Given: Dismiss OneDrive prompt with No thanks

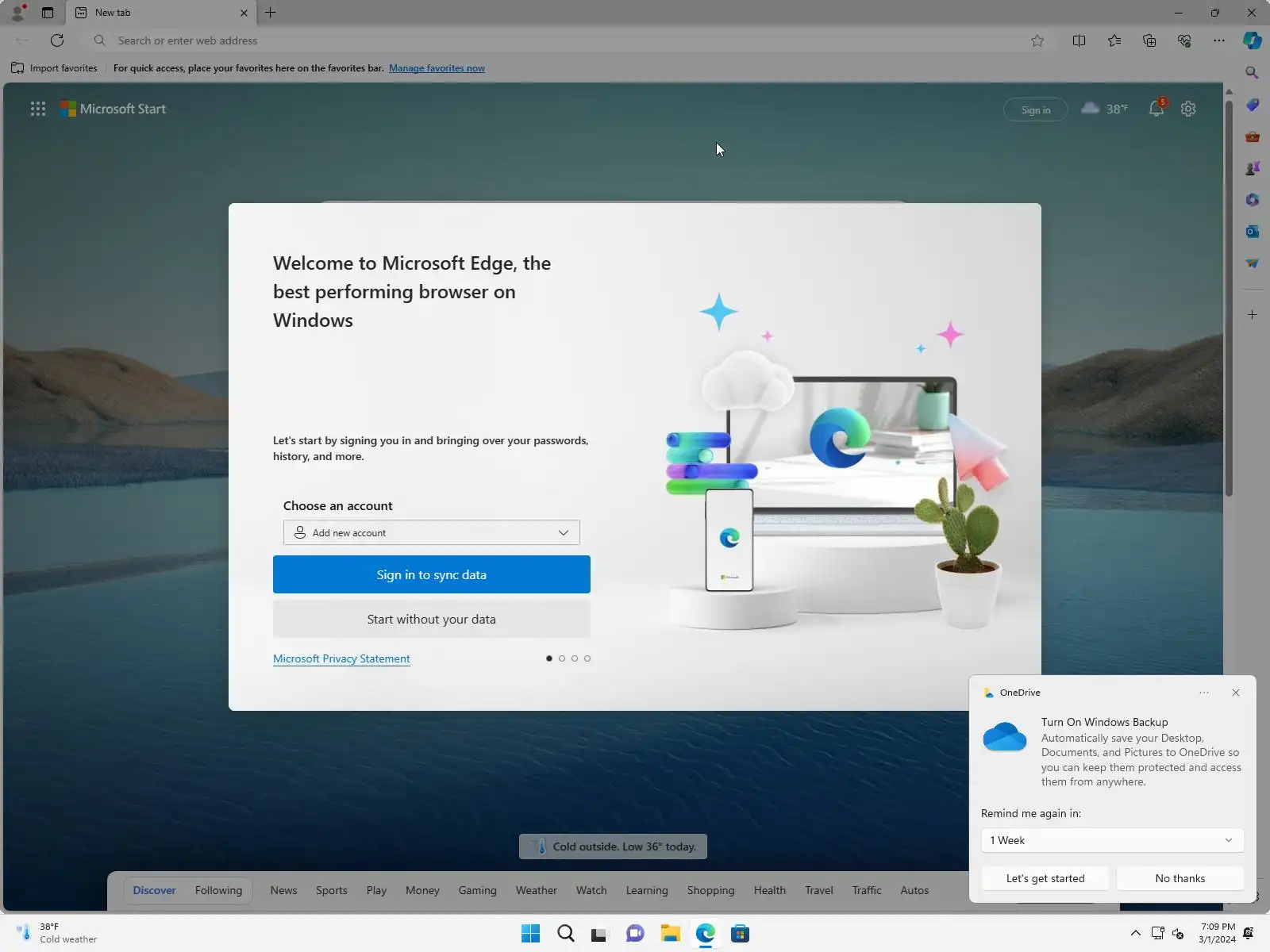Looking at the screenshot, I should tap(1180, 878).
